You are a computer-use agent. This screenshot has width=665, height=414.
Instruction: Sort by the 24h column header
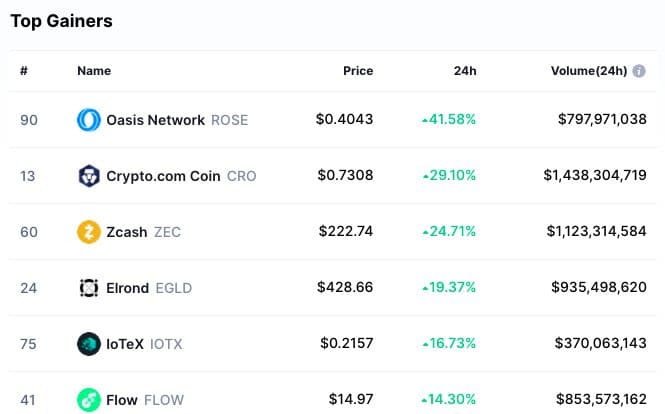pyautogui.click(x=465, y=71)
